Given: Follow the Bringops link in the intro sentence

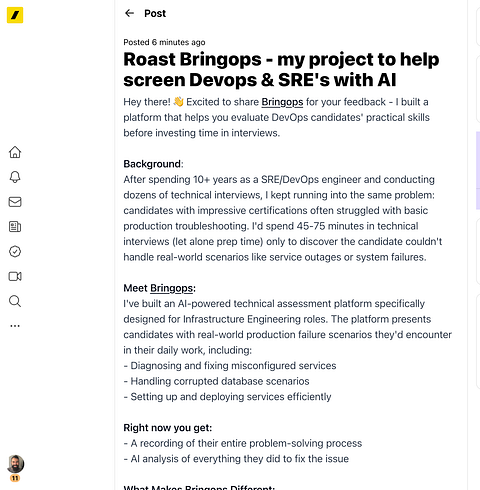Looking at the screenshot, I should pos(282,102).
